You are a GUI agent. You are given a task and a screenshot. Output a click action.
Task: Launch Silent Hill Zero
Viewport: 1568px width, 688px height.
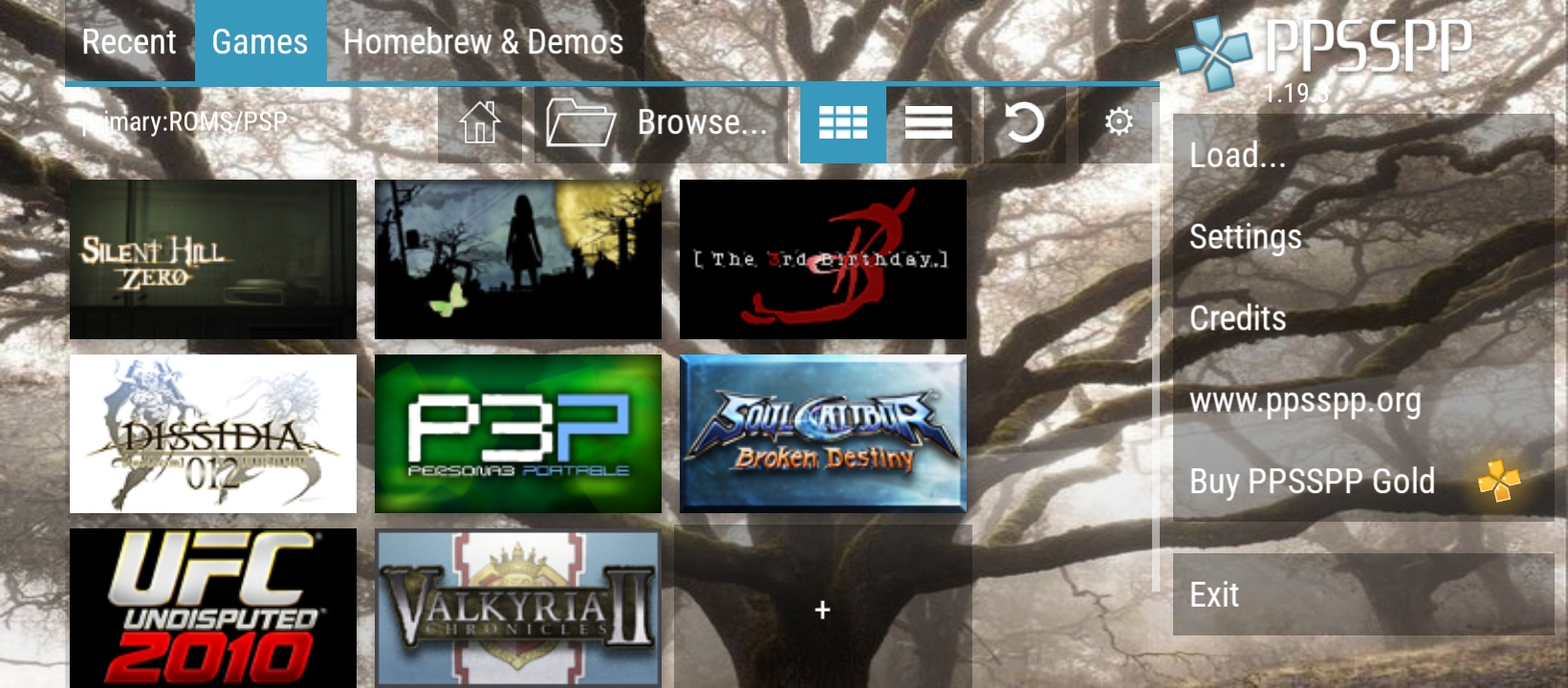click(x=213, y=259)
